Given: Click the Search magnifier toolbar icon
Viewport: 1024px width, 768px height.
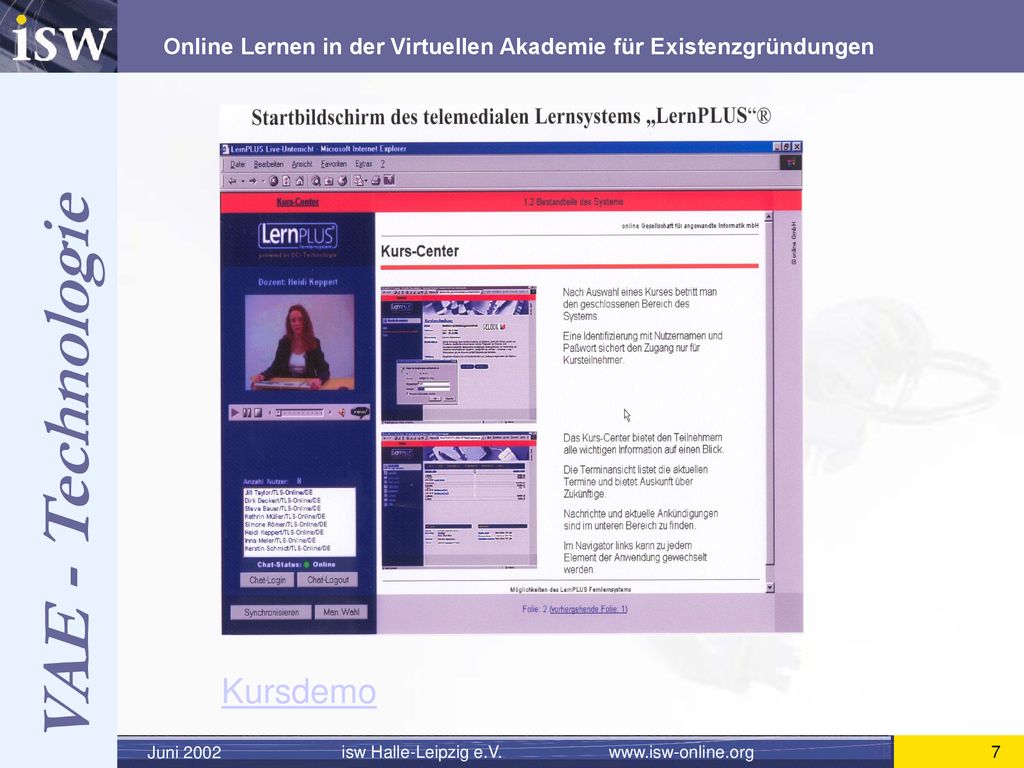Looking at the screenshot, I should coord(316,181).
